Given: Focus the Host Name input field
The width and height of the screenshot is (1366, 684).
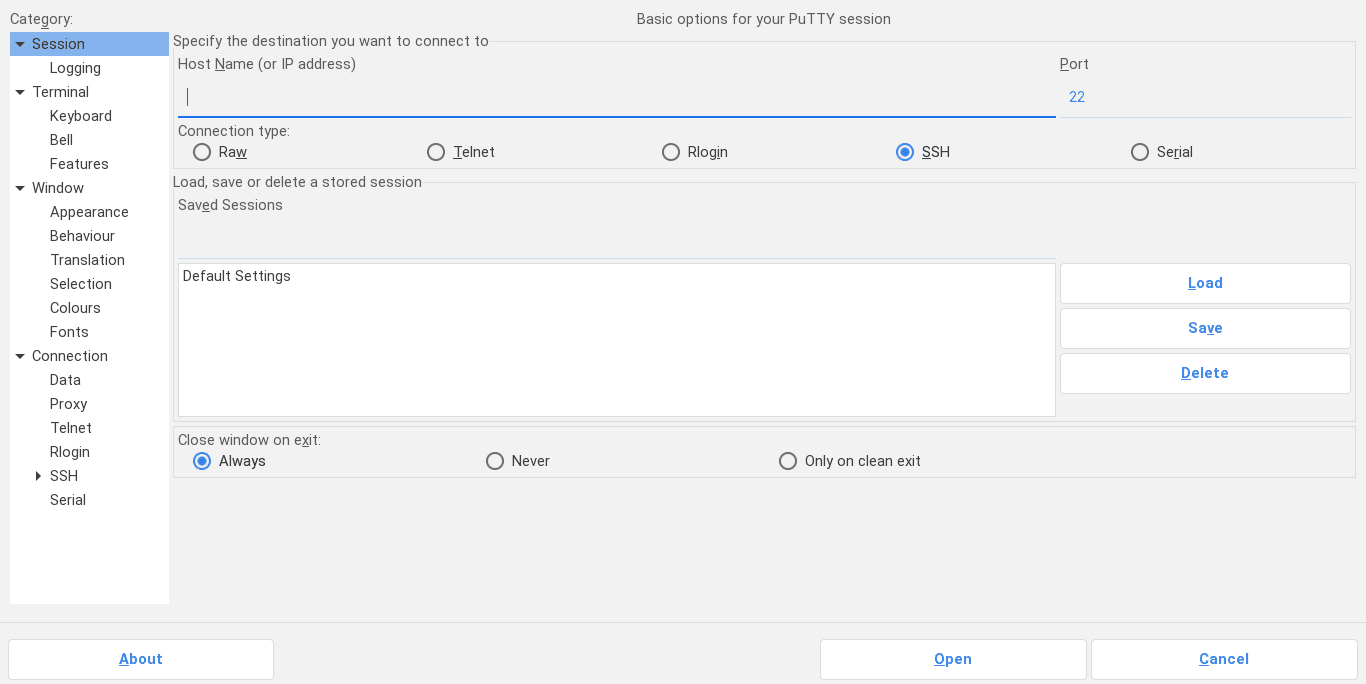Looking at the screenshot, I should [617, 97].
